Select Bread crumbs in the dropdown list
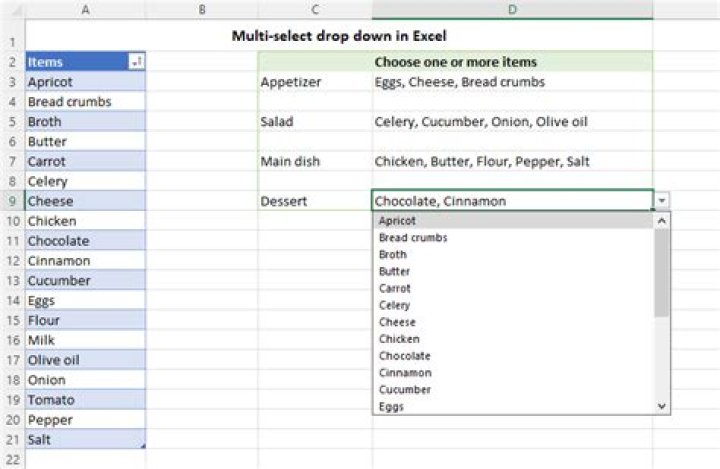The width and height of the screenshot is (720, 469). [412, 238]
